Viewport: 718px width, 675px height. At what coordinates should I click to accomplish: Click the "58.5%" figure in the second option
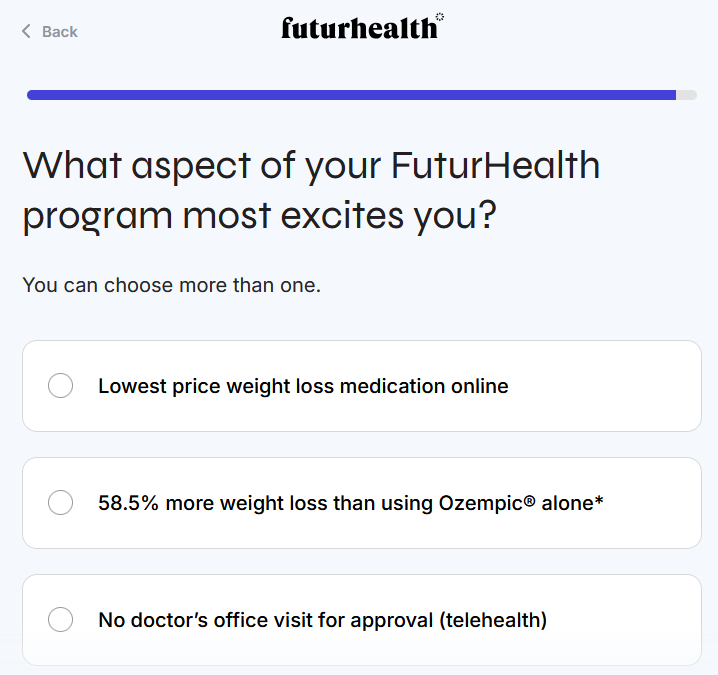point(129,503)
